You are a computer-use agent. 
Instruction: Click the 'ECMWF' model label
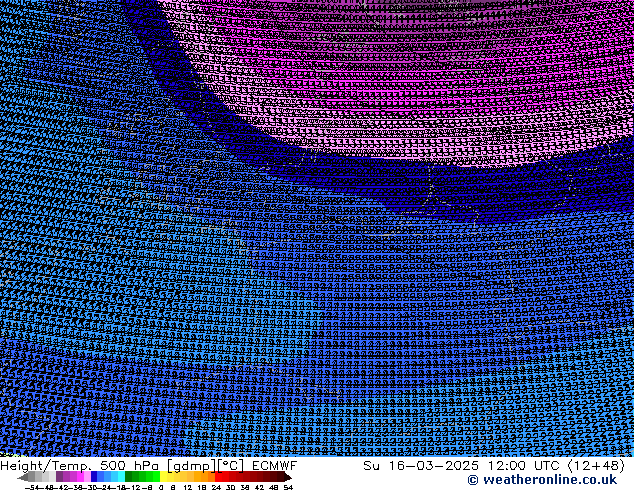tap(275, 466)
